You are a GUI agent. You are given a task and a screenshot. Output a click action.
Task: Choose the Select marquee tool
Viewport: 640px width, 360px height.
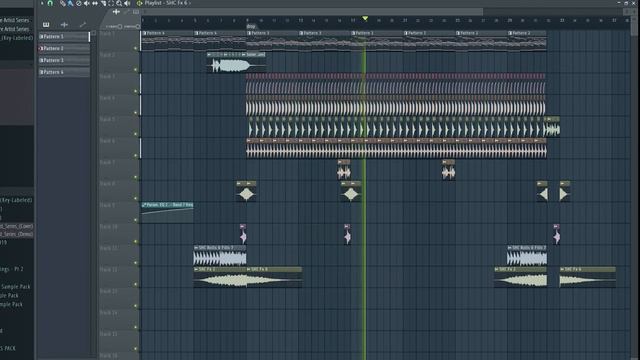click(111, 3)
